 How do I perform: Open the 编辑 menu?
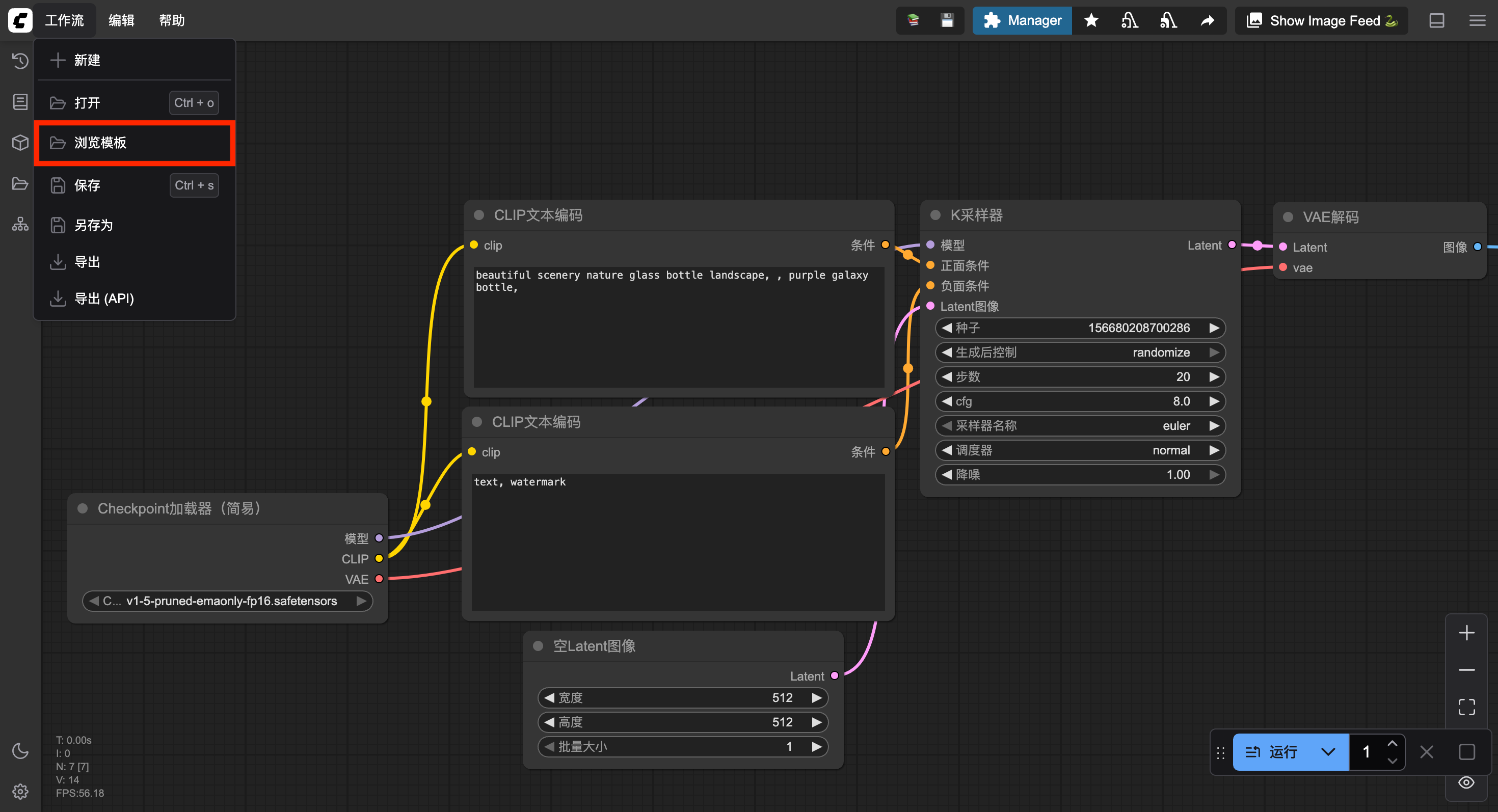[122, 20]
